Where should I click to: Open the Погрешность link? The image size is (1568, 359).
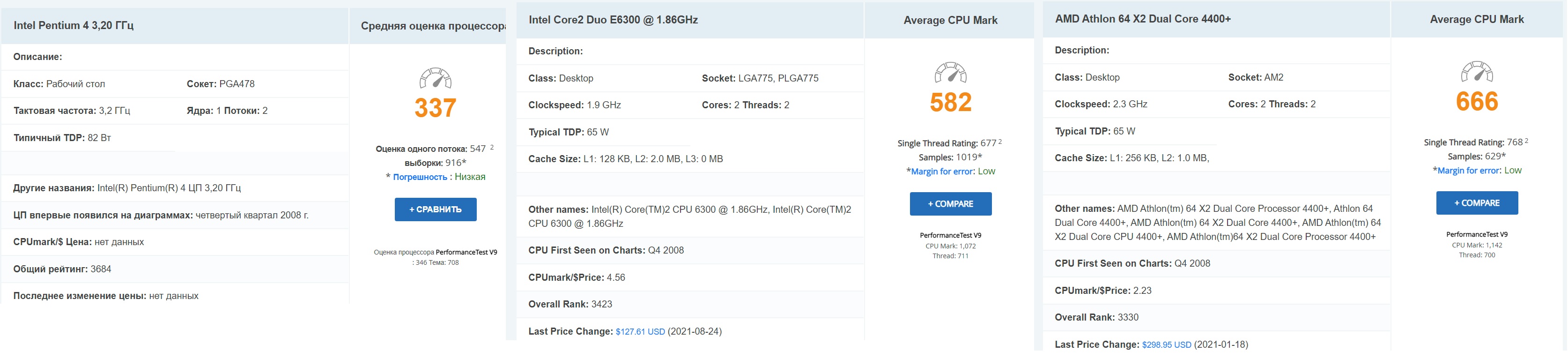coord(420,177)
